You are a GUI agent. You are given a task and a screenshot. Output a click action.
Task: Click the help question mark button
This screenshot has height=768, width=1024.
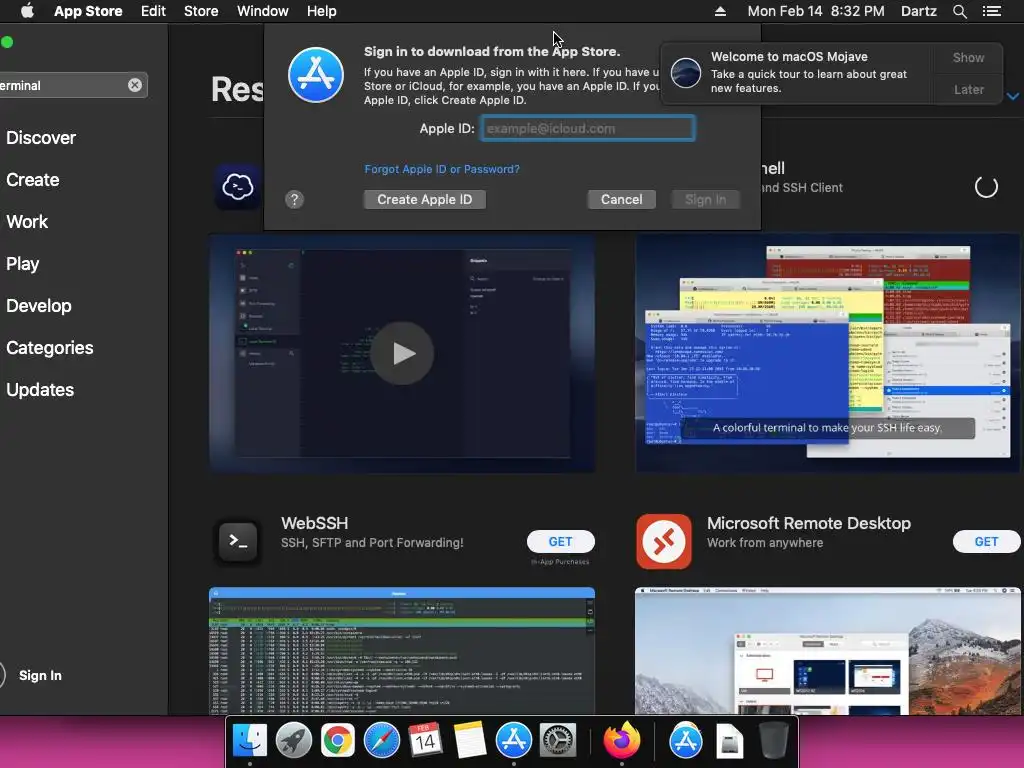tap(295, 199)
